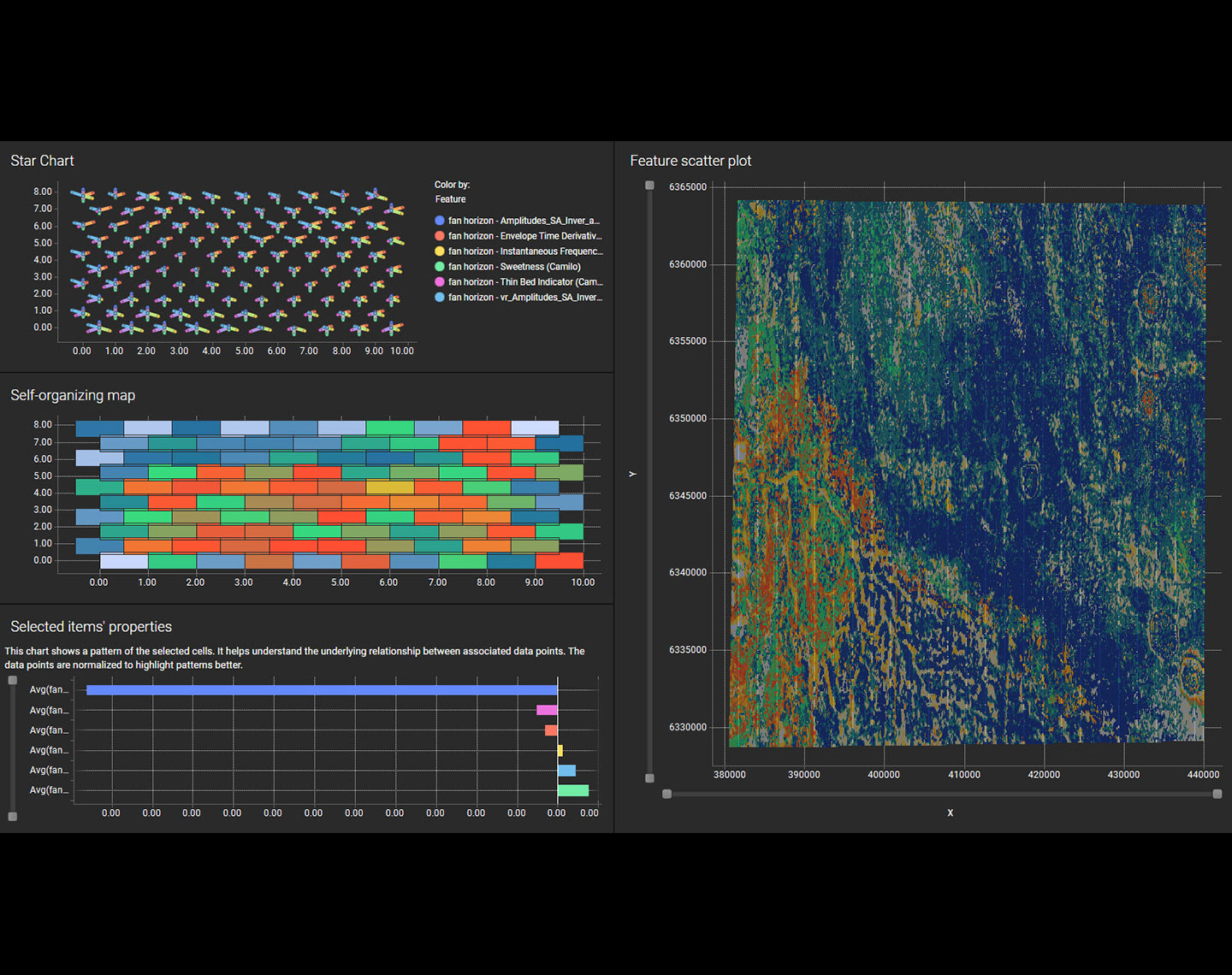Grab top handle of scatter plot Y range slider
Screen dimensions: 1232x975
[x=649, y=186]
